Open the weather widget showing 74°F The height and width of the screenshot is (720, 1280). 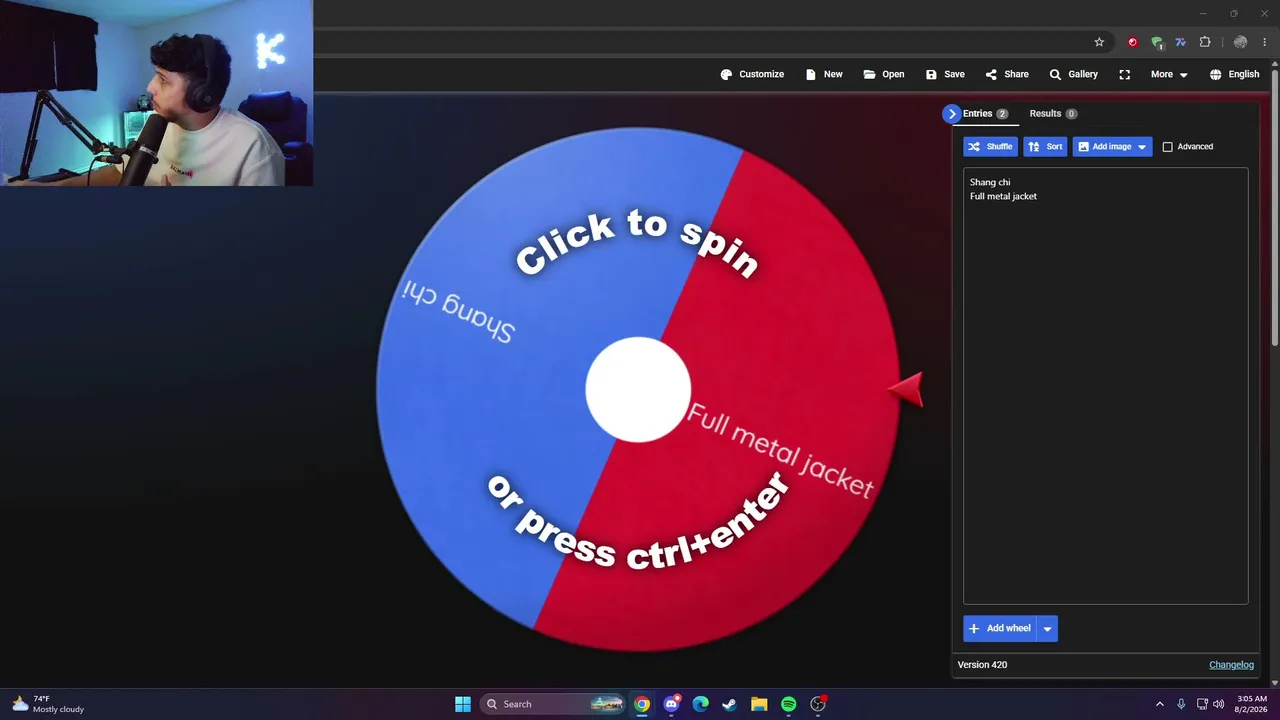(48, 704)
